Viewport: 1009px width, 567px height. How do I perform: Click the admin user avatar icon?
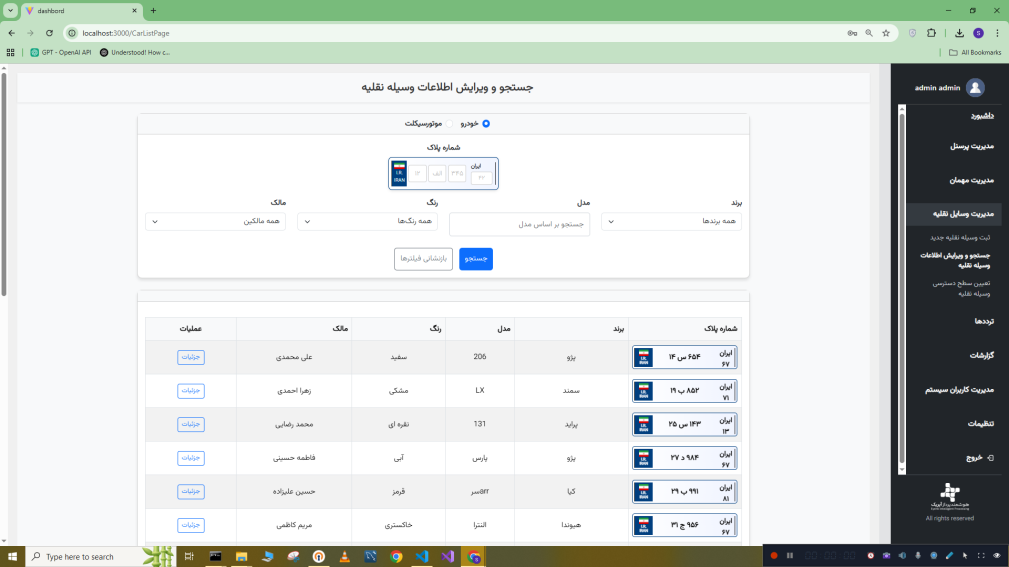(x=975, y=88)
